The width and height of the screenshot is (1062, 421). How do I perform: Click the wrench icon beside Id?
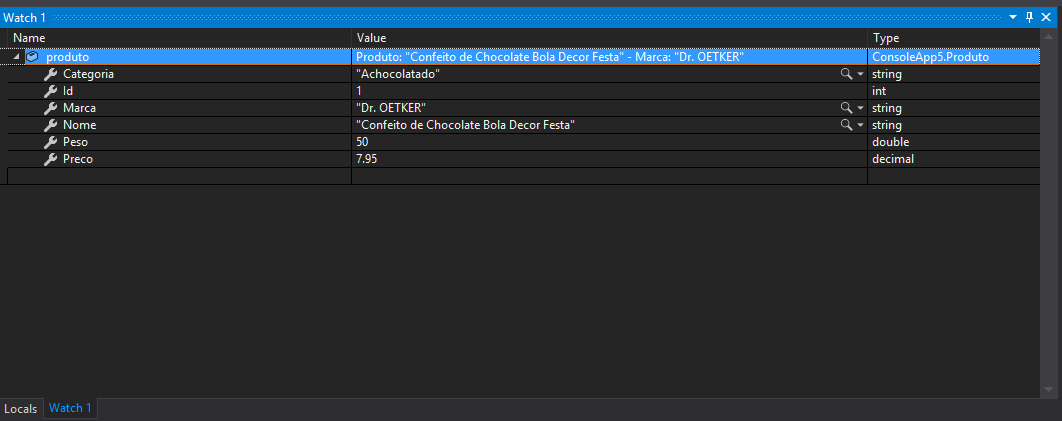tap(50, 91)
